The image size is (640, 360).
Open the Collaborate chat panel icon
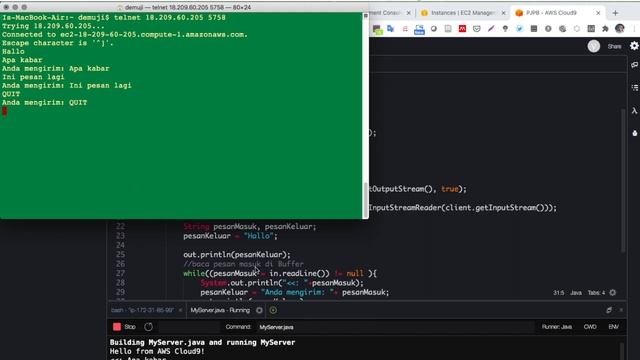634,65
